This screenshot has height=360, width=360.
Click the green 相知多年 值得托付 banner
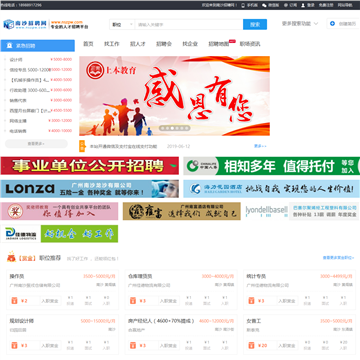point(271,166)
